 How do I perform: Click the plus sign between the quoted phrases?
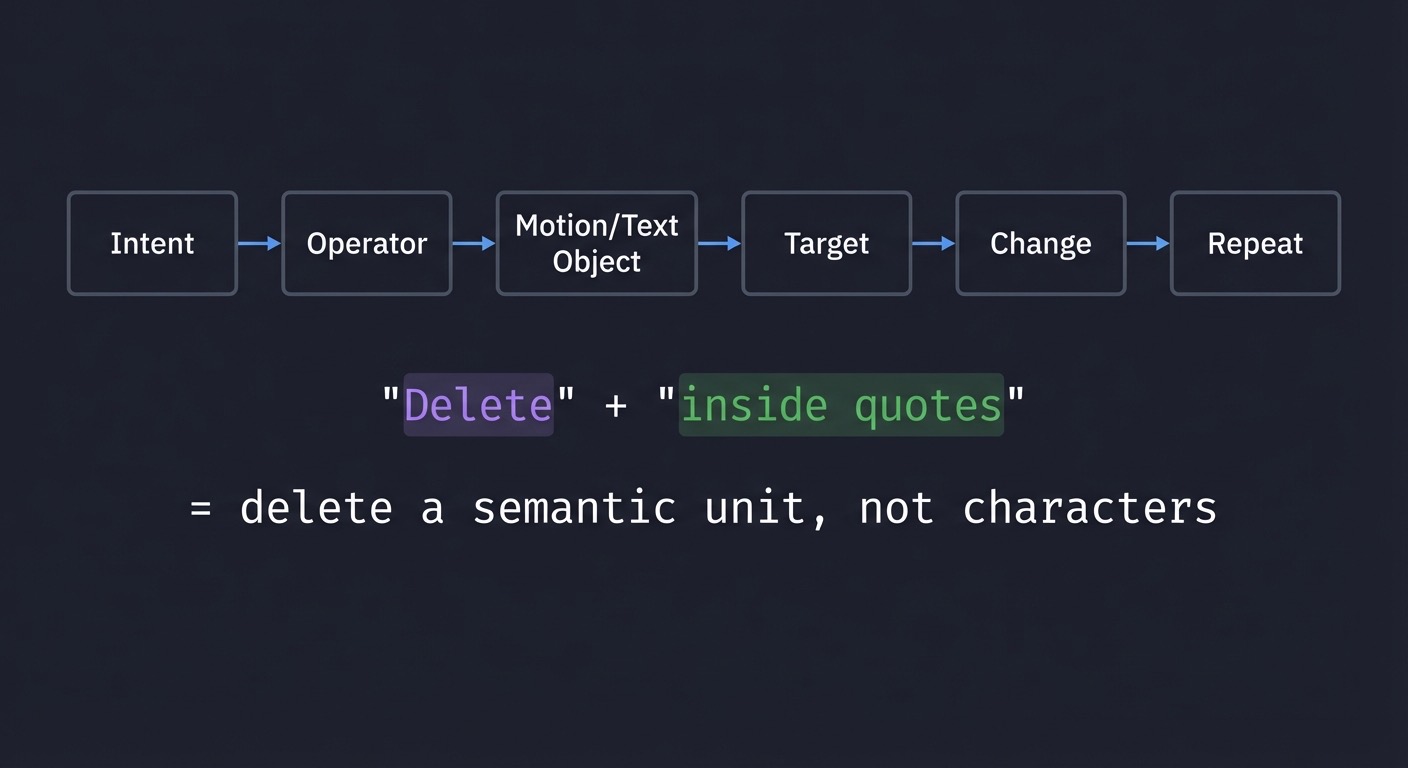point(615,404)
